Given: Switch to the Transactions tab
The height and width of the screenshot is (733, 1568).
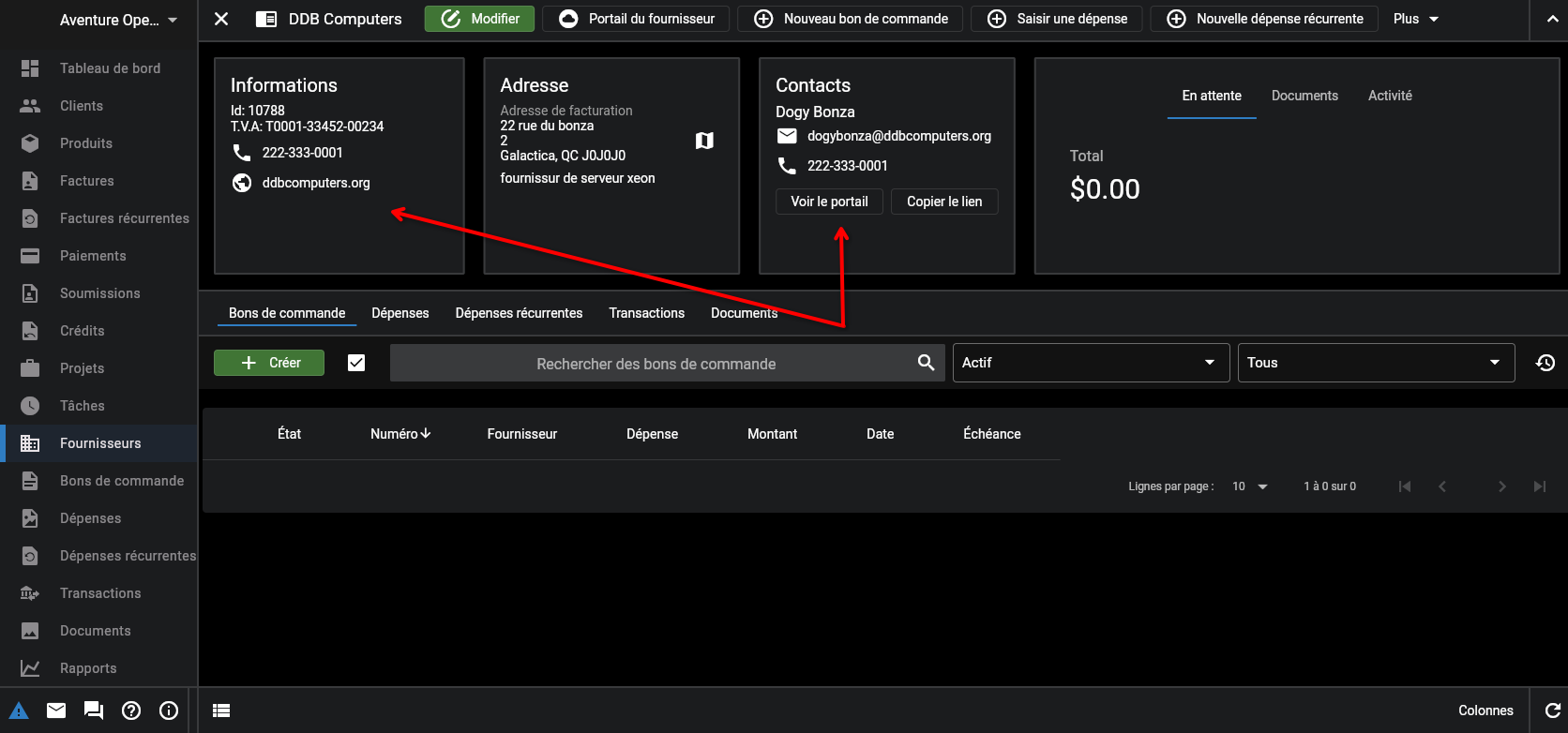Looking at the screenshot, I should [647, 313].
